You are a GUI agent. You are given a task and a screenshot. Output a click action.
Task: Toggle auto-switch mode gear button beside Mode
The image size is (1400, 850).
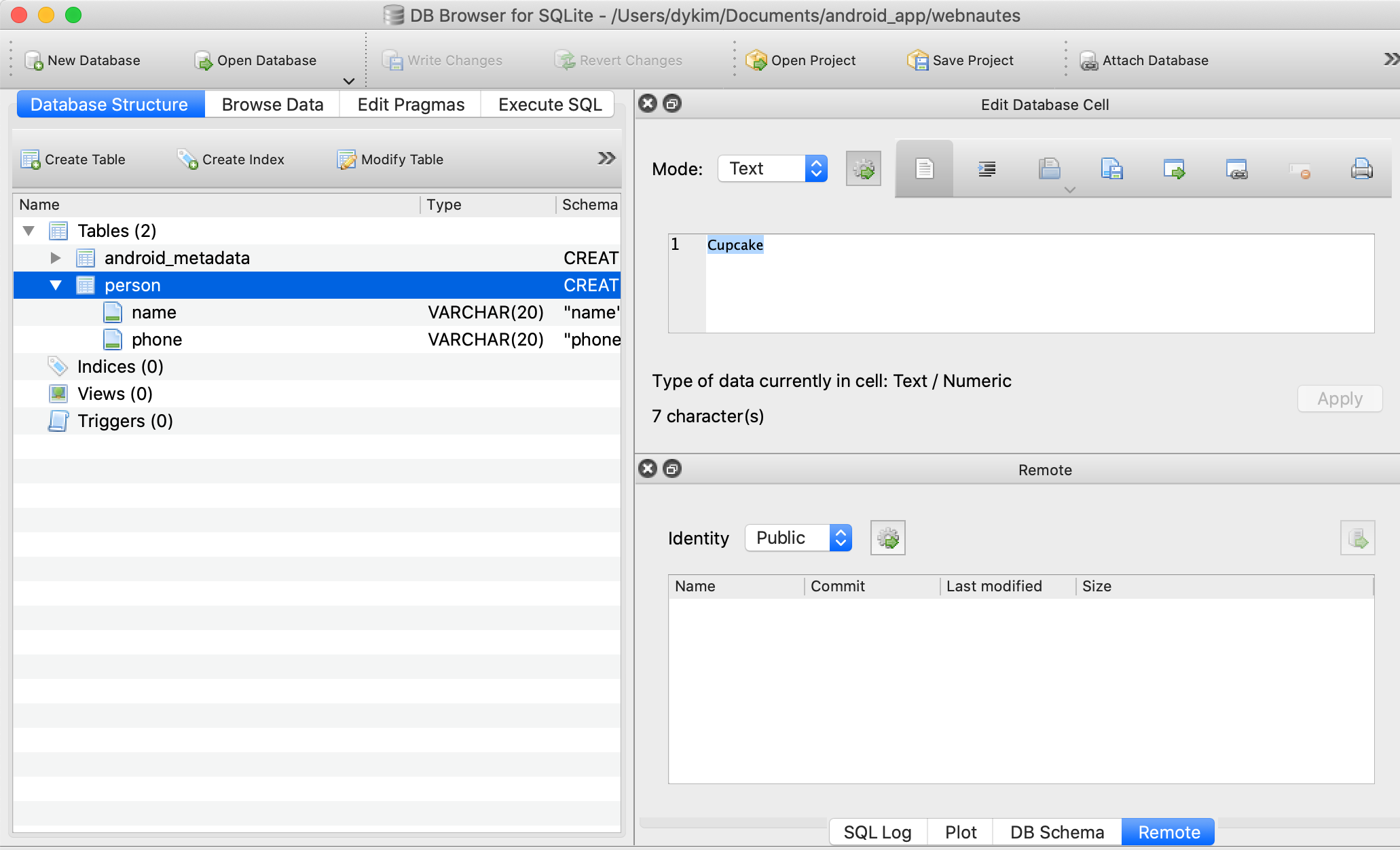coord(864,168)
